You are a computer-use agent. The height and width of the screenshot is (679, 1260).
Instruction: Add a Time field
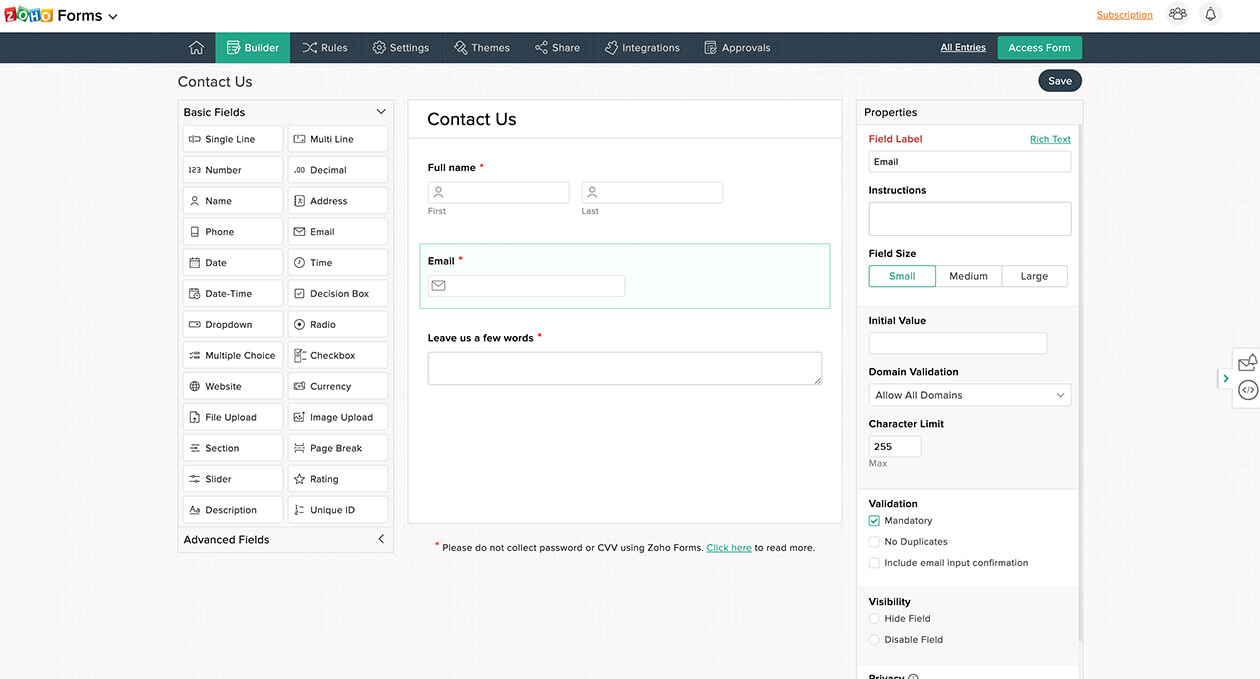[x=338, y=263]
